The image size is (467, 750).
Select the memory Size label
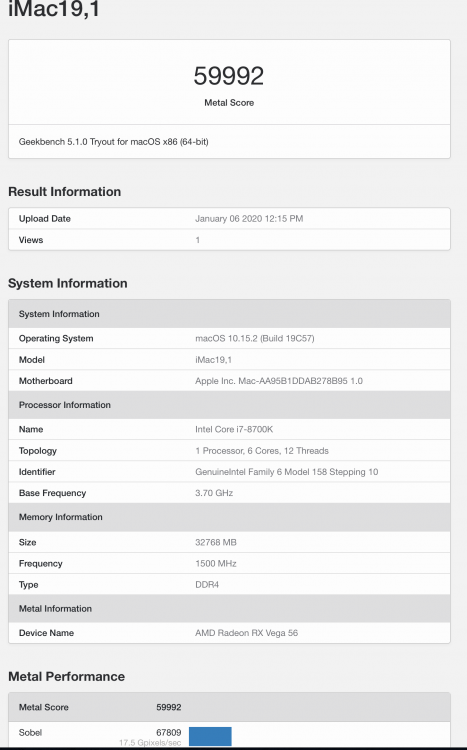[x=27, y=542]
